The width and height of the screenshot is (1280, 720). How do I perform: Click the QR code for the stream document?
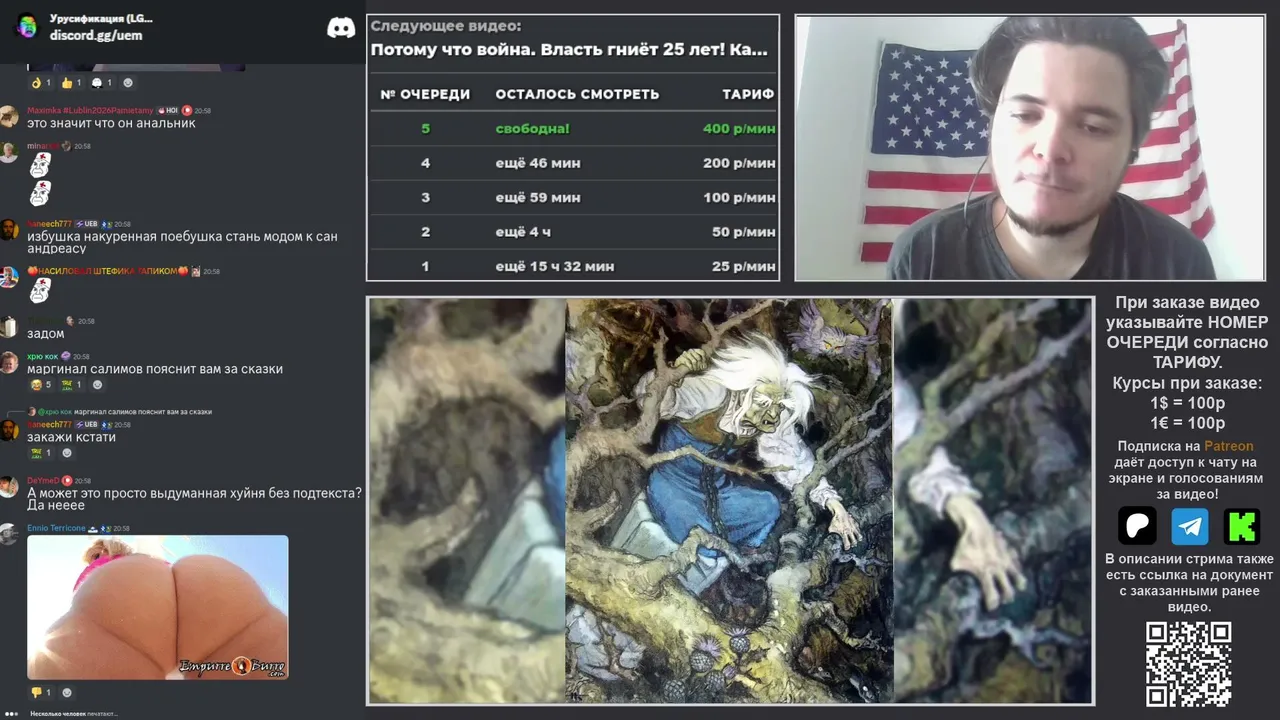pos(1188,664)
